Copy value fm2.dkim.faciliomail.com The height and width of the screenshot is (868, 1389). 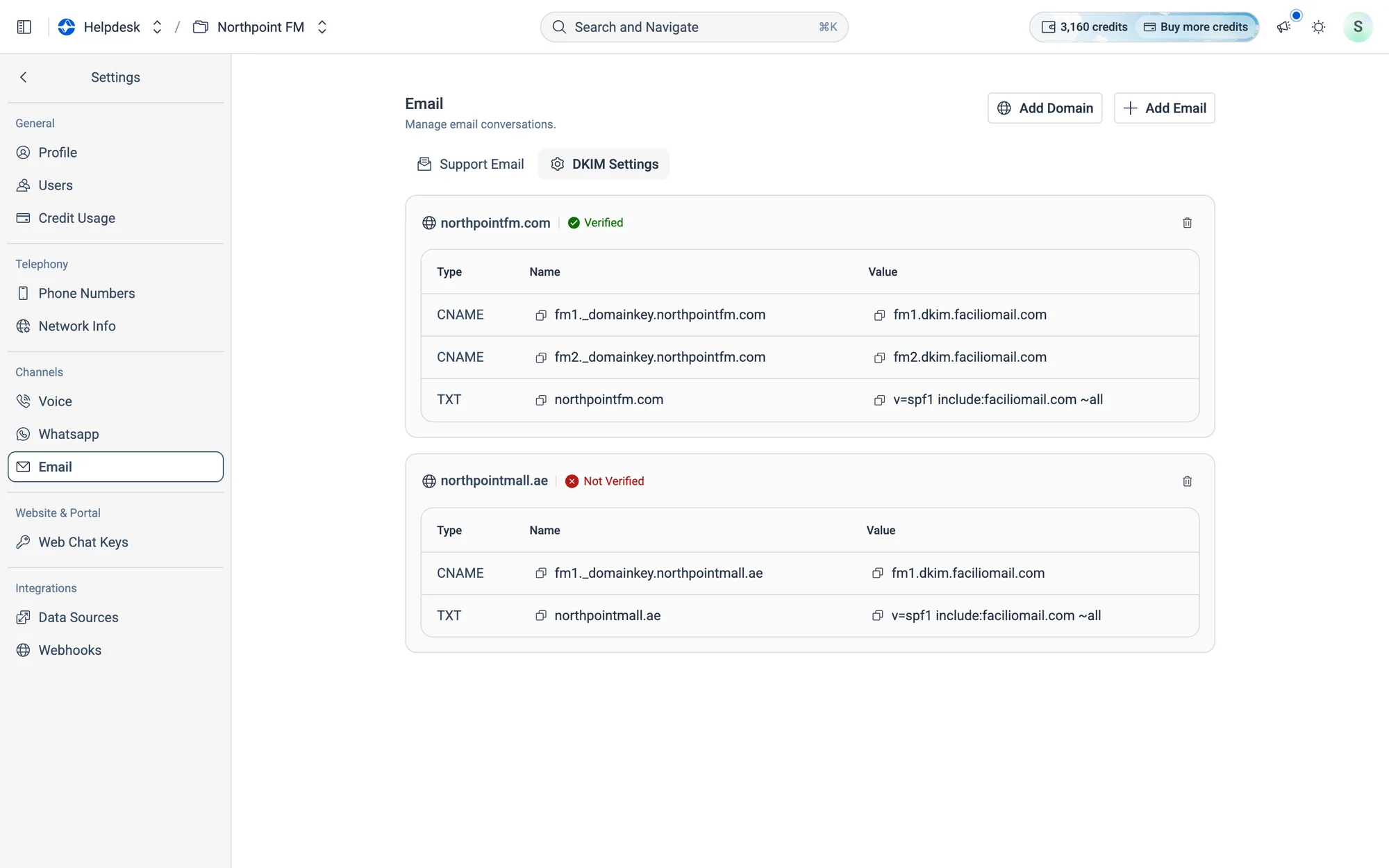pos(879,358)
